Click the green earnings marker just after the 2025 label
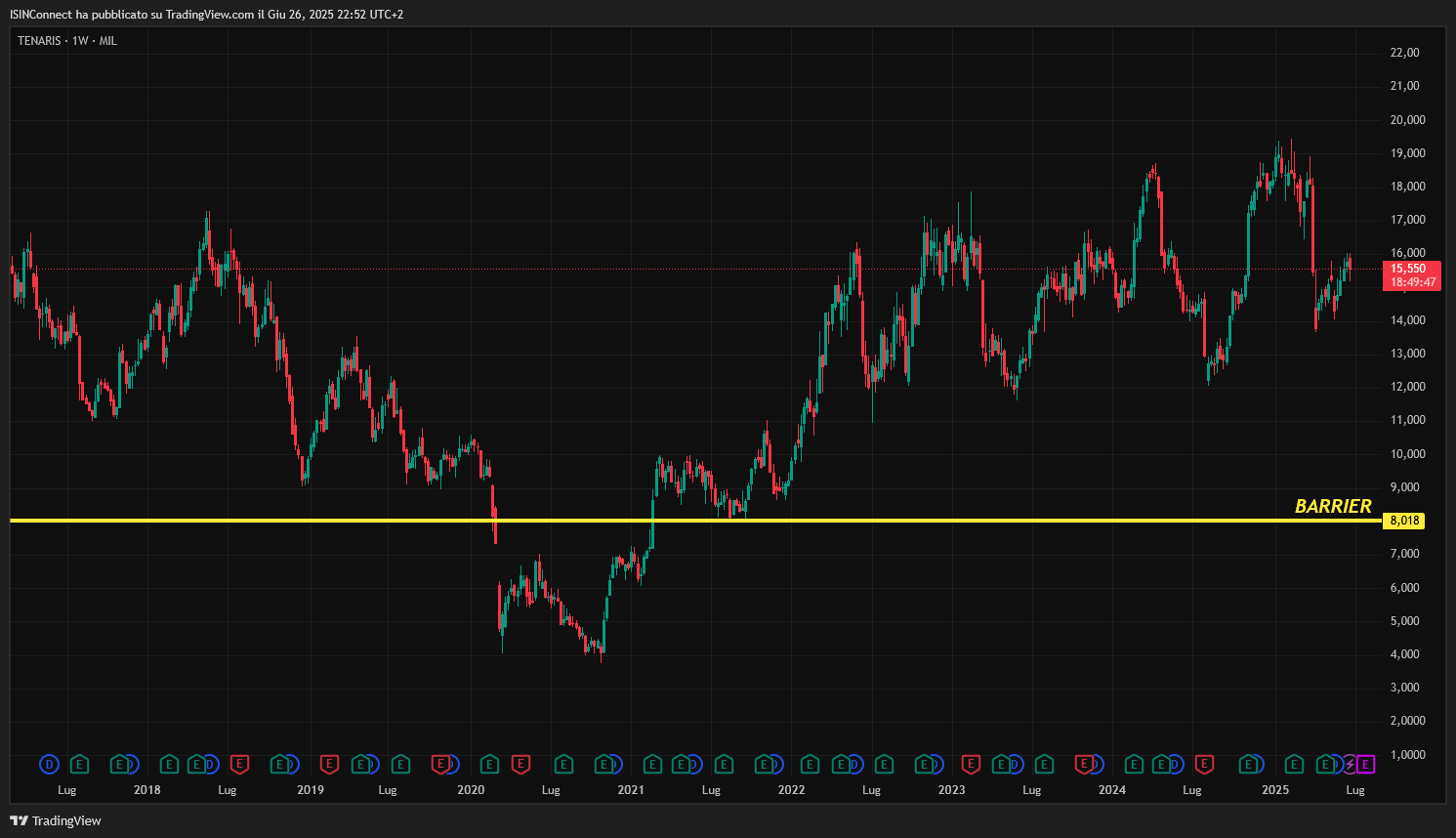 click(1294, 765)
